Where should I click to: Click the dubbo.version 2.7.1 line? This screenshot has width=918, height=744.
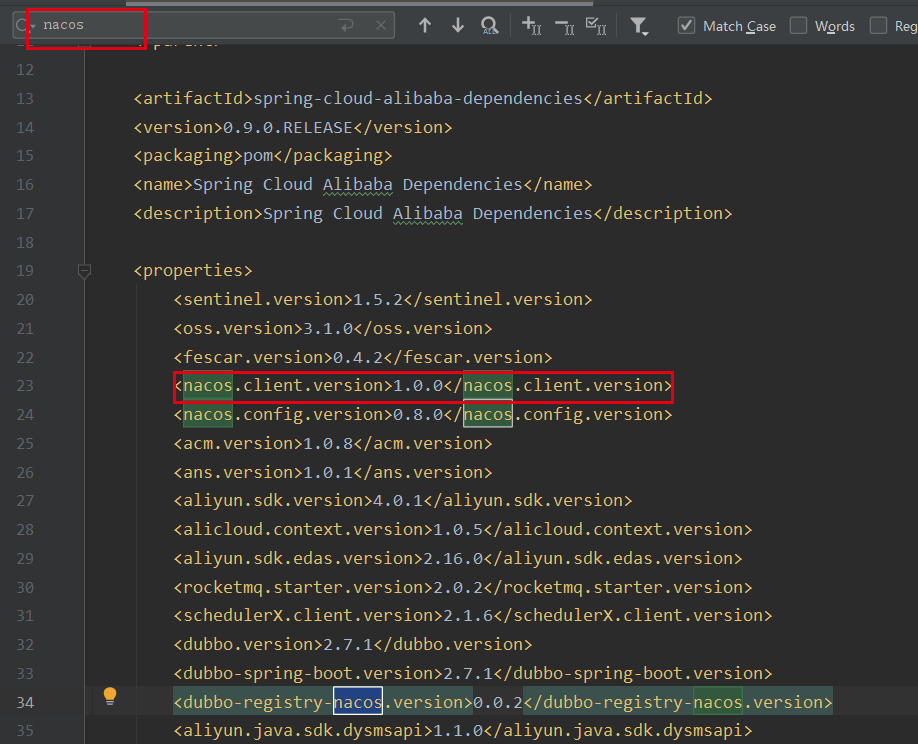[x=353, y=644]
